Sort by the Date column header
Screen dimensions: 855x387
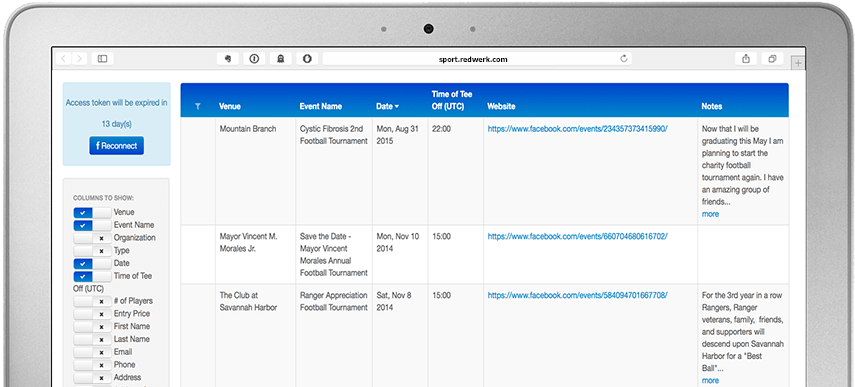pos(387,106)
